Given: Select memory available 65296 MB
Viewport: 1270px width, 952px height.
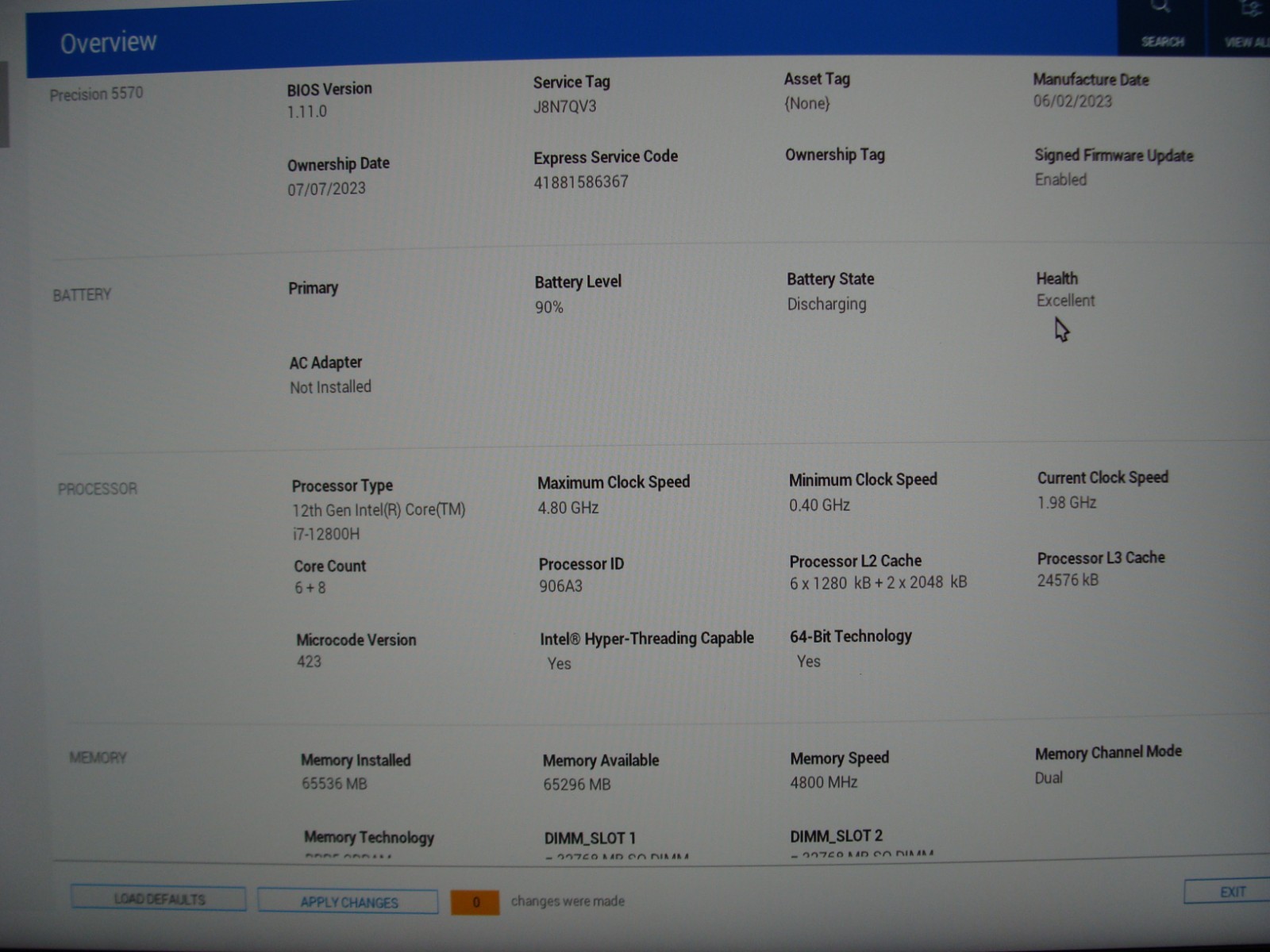Looking at the screenshot, I should click(x=577, y=785).
